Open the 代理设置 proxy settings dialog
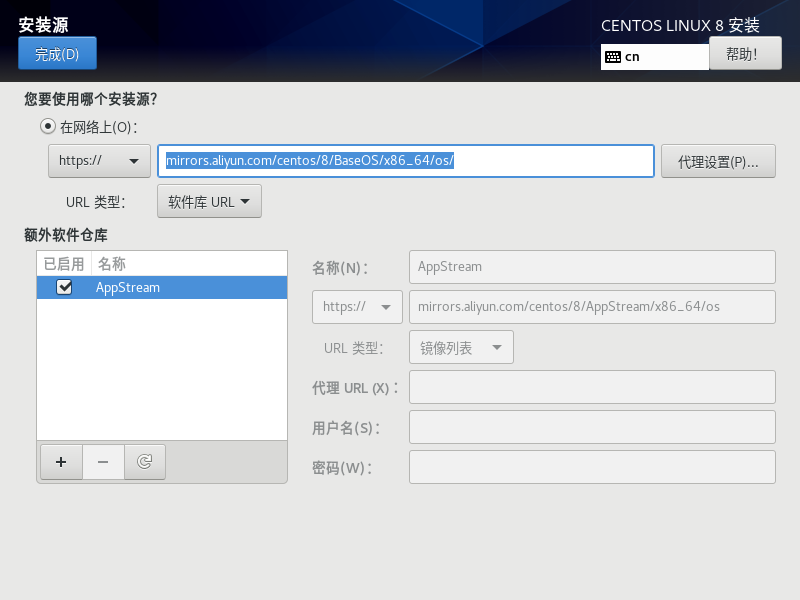This screenshot has height=600, width=800. pyautogui.click(x=718, y=160)
